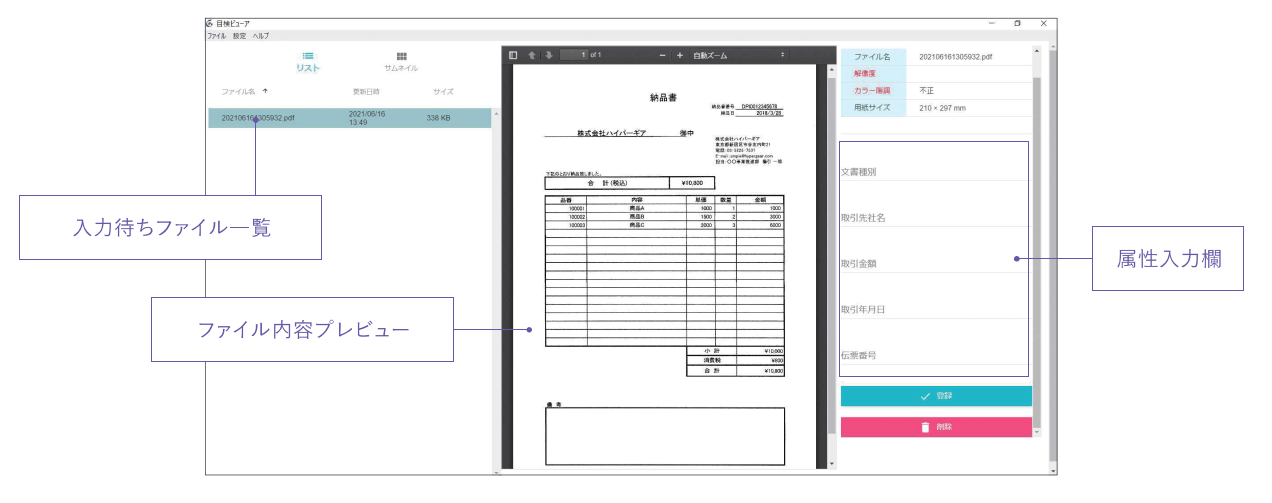Image resolution: width=1272 pixels, height=503 pixels.
Task: Zoom out with the minus icon
Action: coord(663,55)
